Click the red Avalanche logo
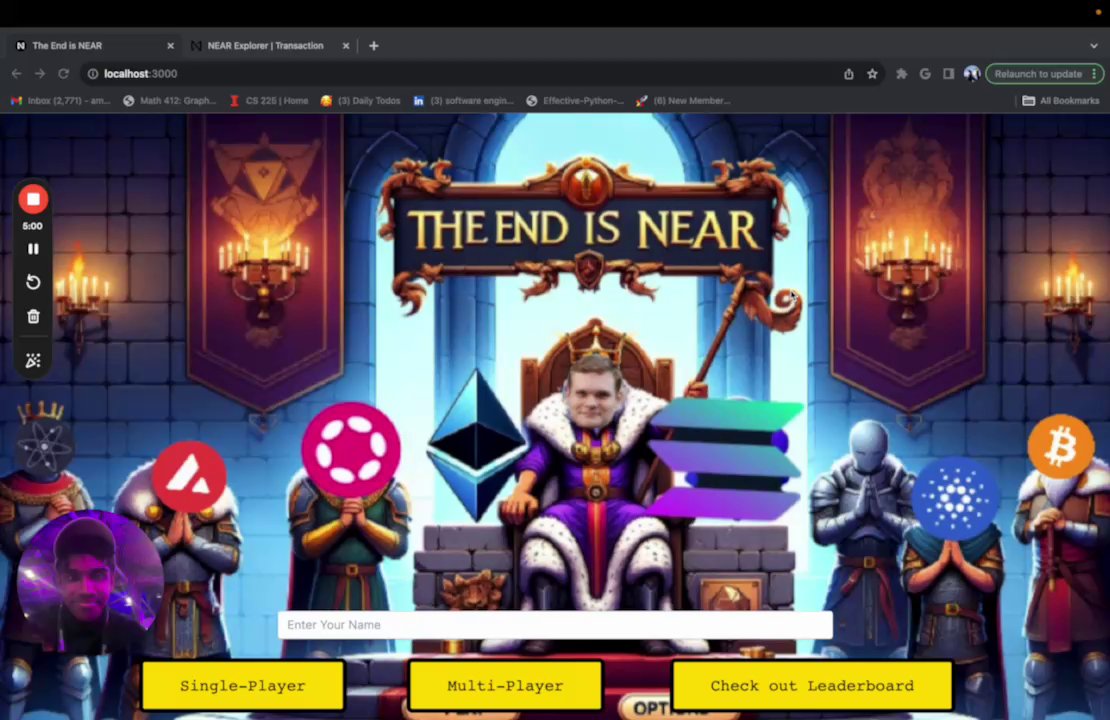Viewport: 1110px width, 720px height. tap(189, 476)
